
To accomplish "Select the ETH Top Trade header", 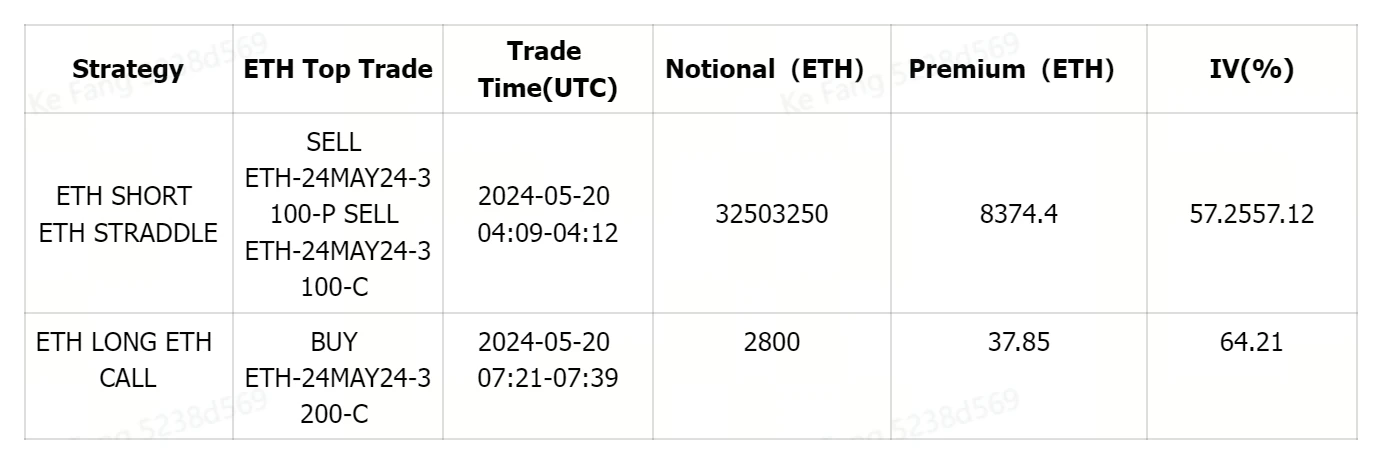I will [x=338, y=70].
